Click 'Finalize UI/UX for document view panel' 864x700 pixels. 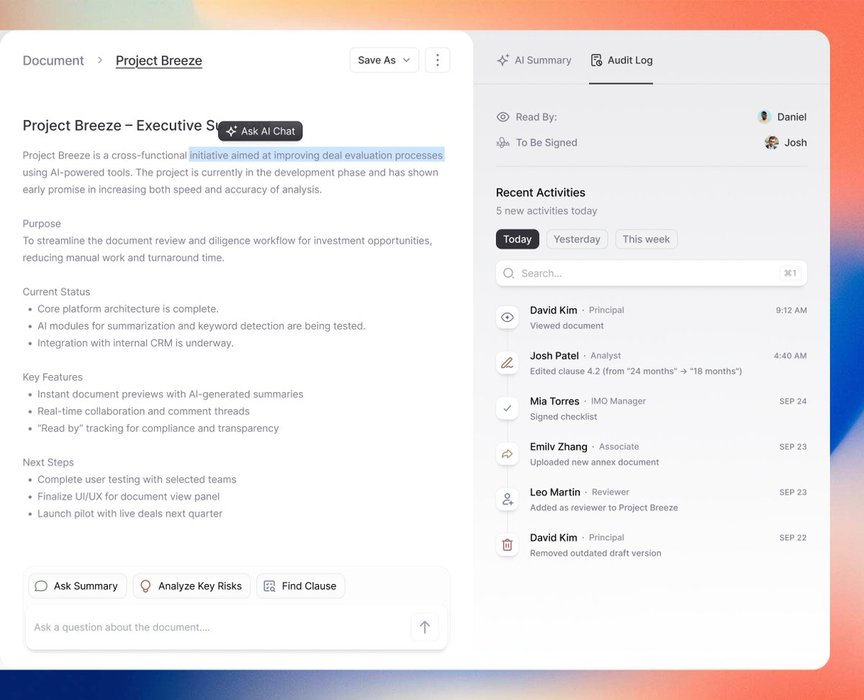(128, 497)
